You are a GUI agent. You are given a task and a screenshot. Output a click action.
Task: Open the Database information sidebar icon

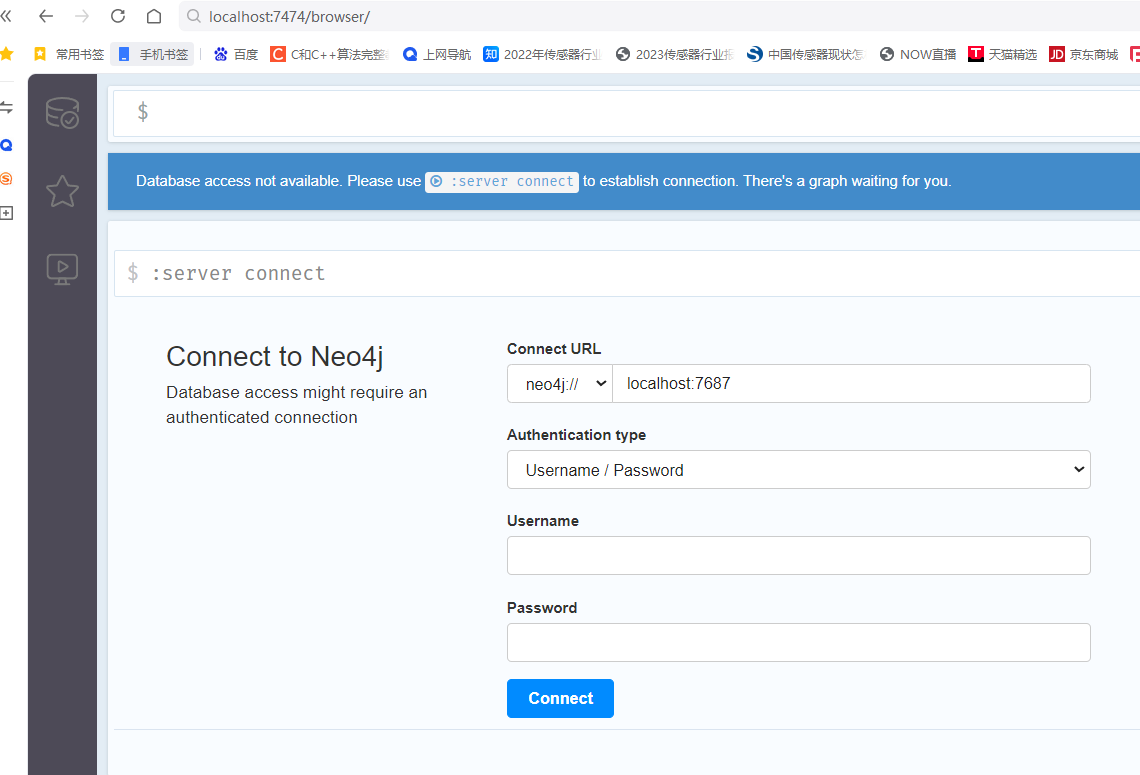[x=62, y=113]
